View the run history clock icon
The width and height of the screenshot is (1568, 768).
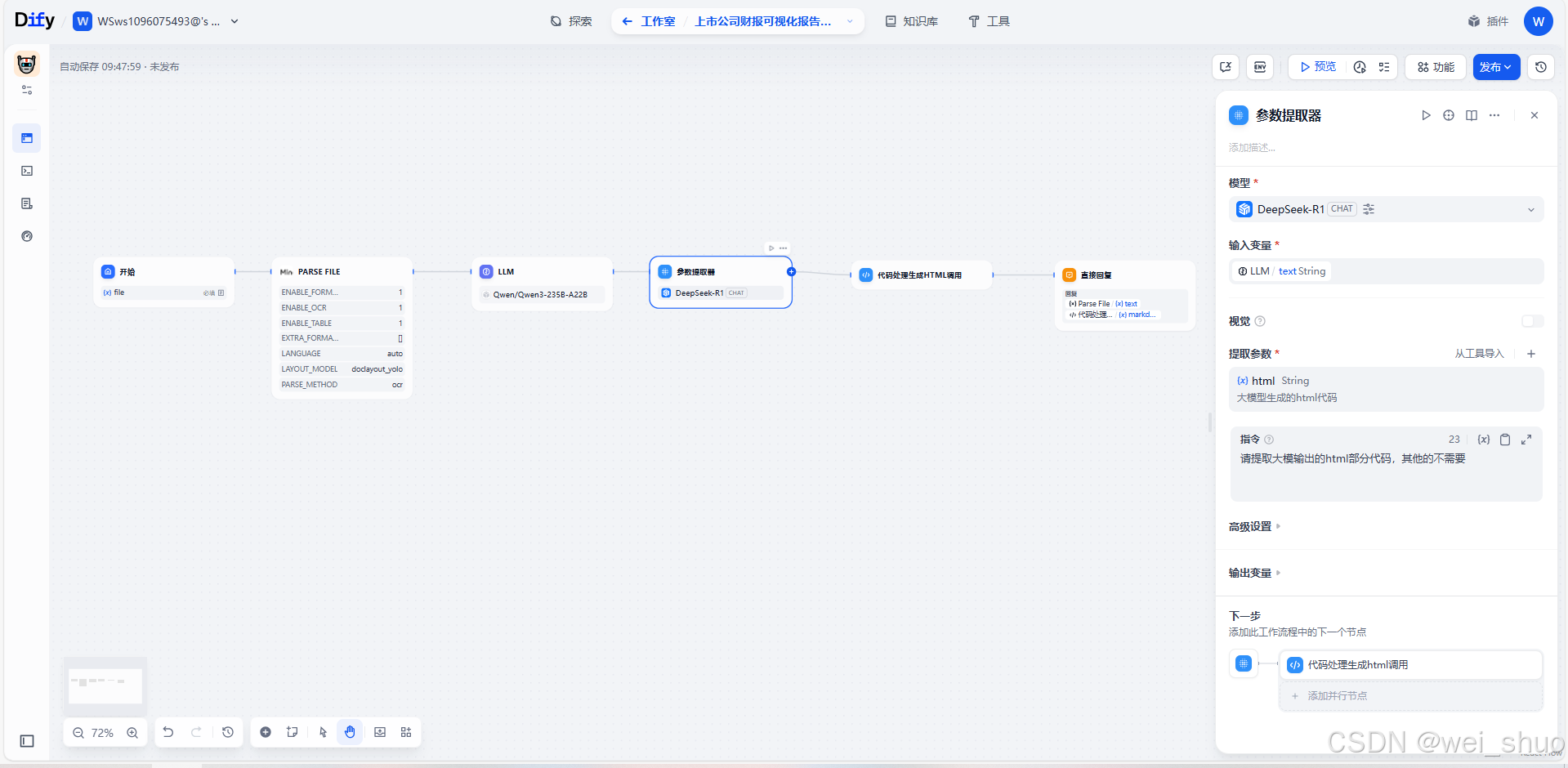[1360, 67]
